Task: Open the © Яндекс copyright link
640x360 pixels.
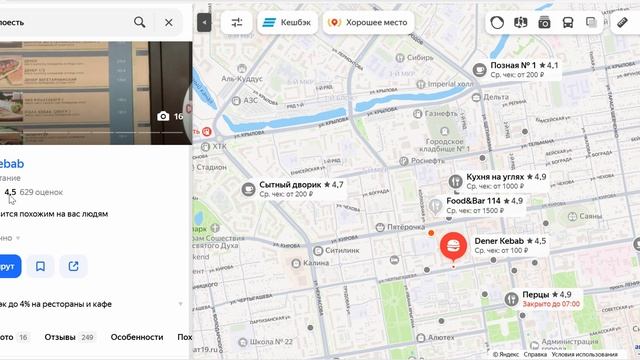Action: (506, 354)
